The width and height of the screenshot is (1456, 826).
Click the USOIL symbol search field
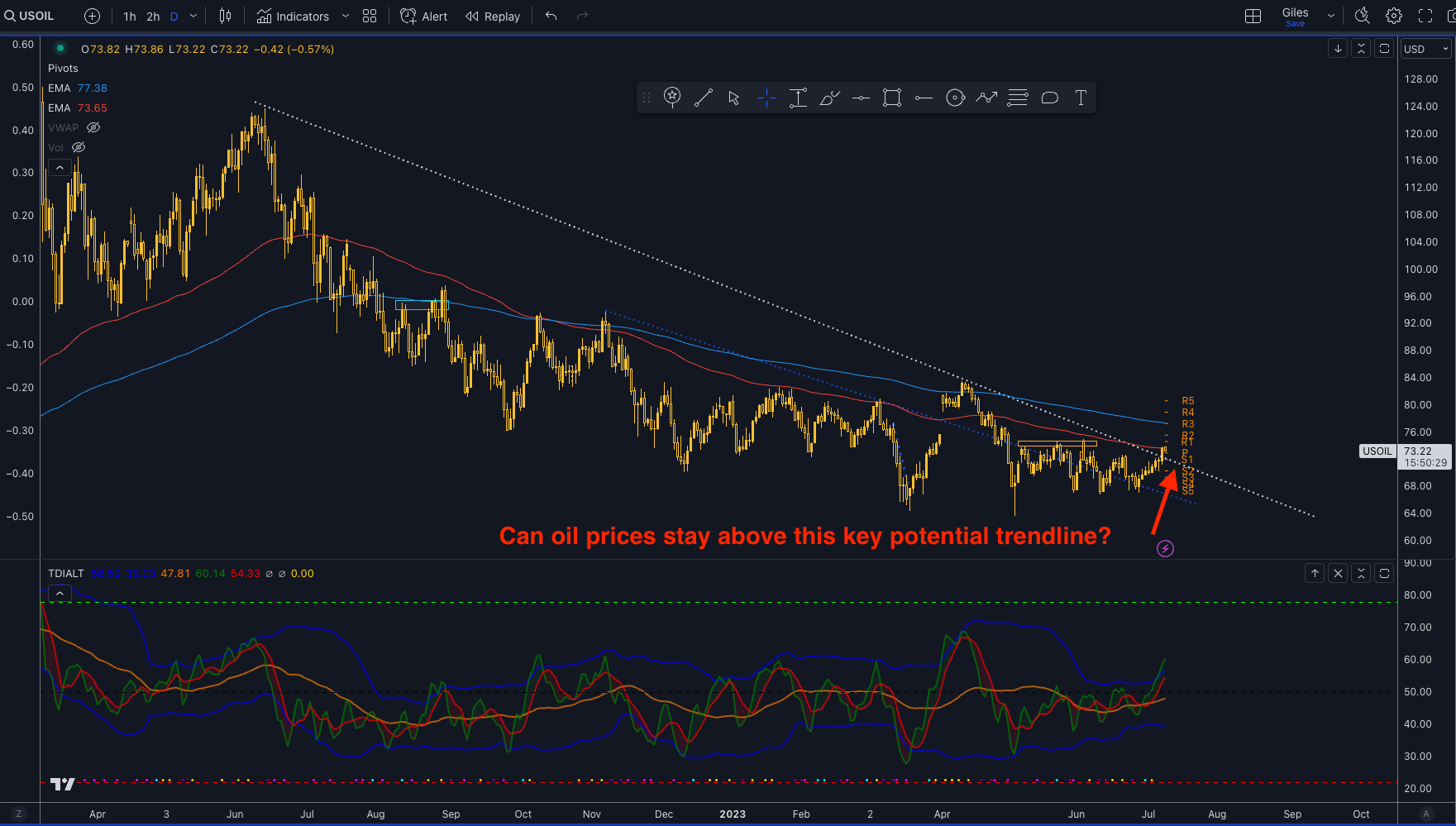(30, 17)
